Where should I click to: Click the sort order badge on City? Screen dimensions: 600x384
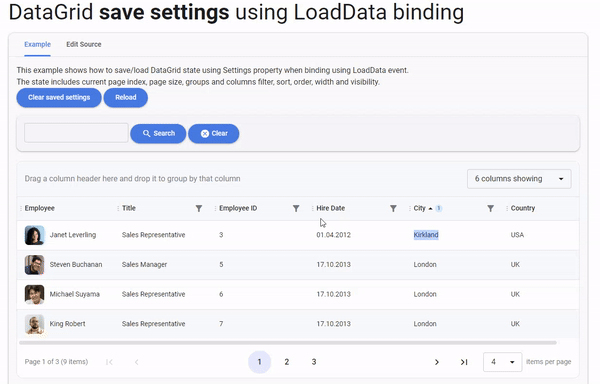(439, 208)
